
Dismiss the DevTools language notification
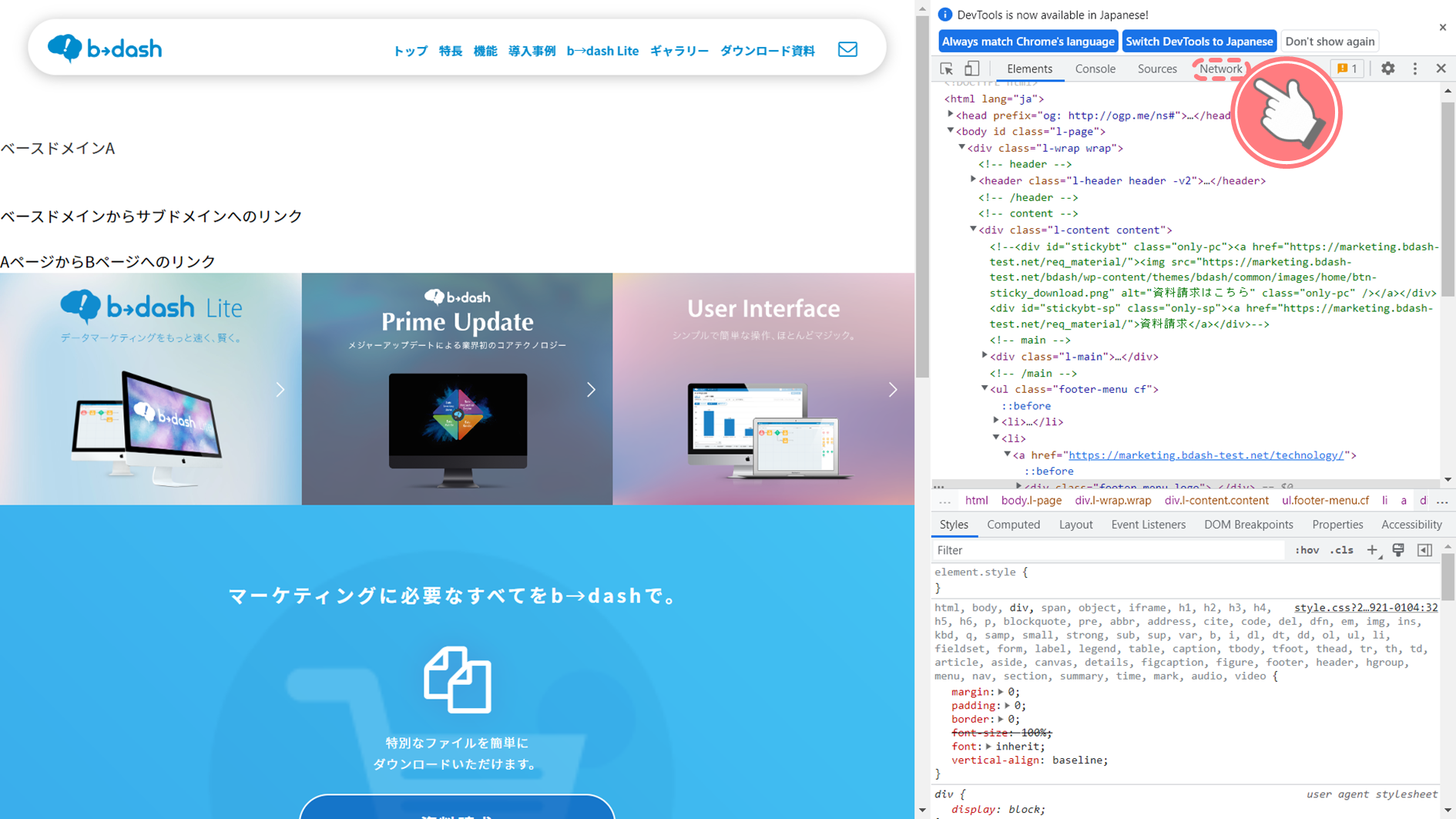click(1443, 27)
